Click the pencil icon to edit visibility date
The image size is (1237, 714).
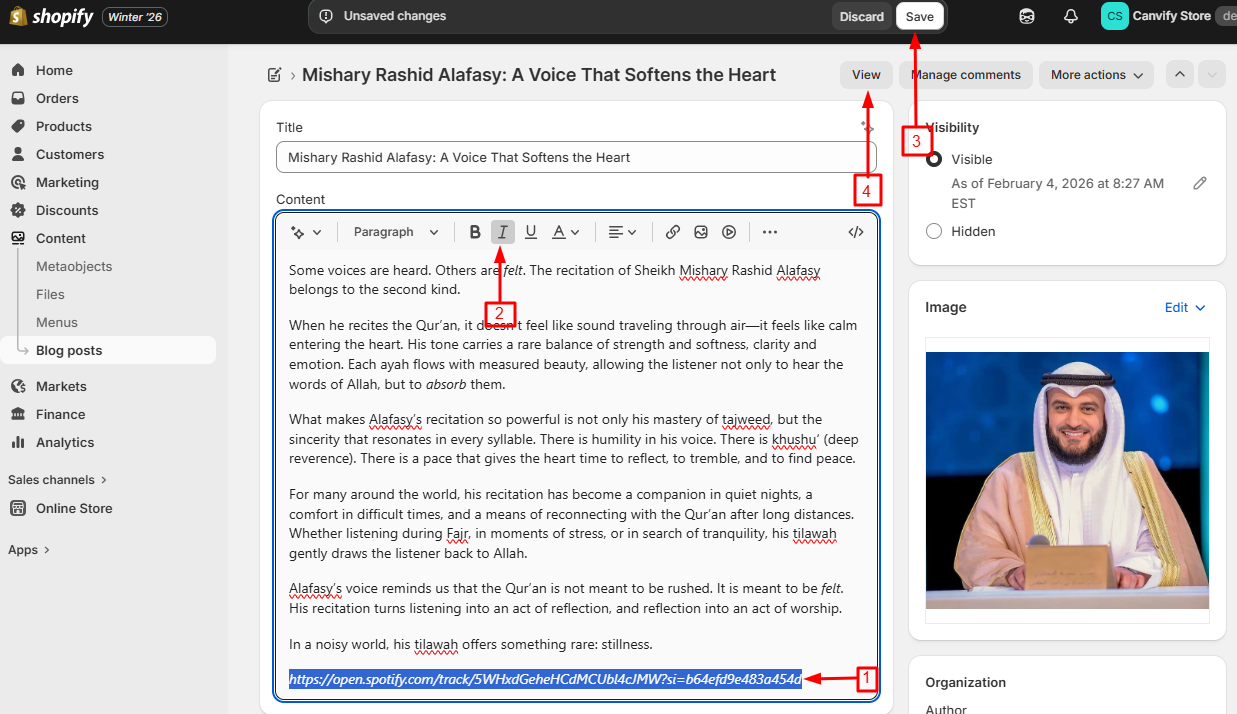point(1200,184)
